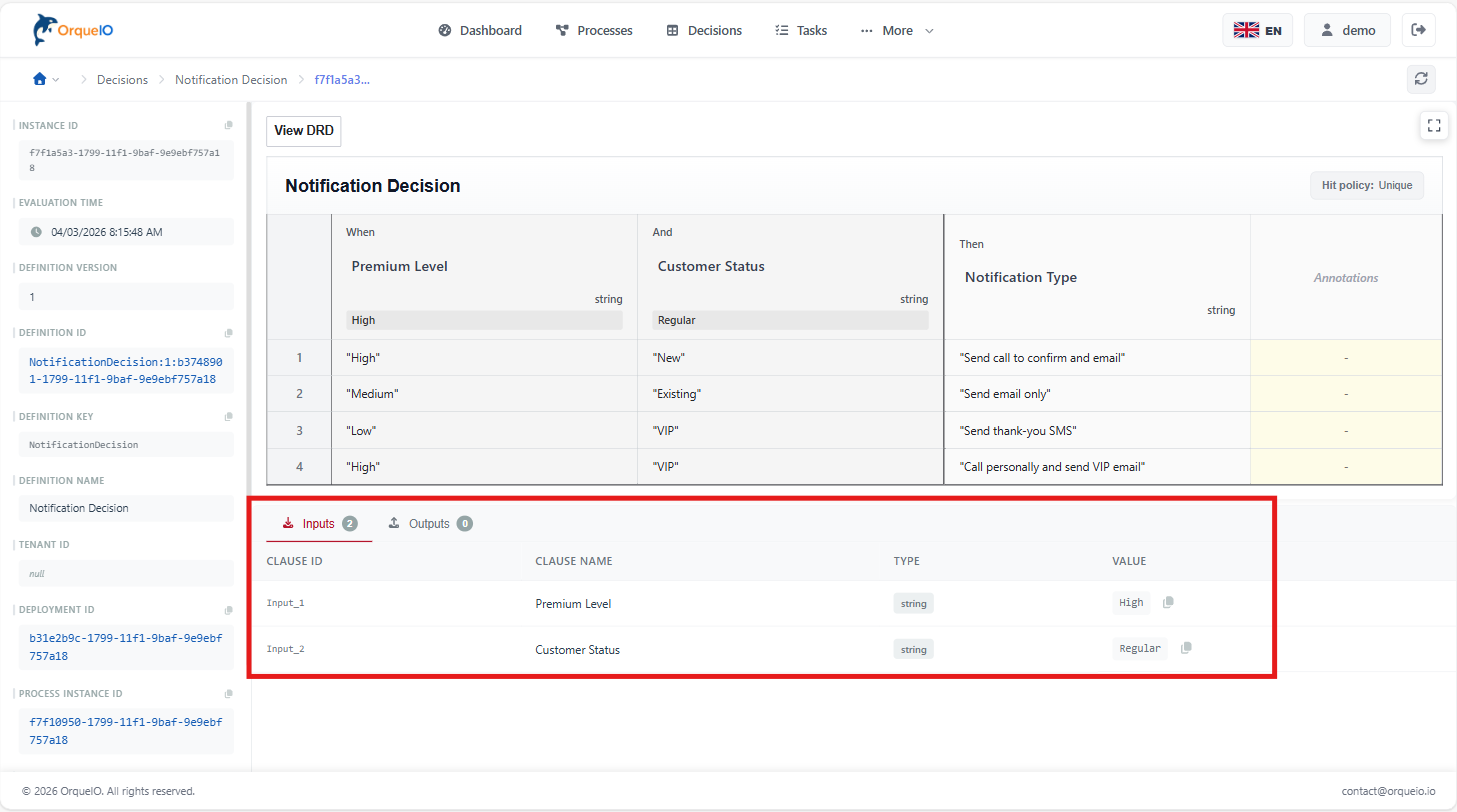The width and height of the screenshot is (1457, 812).
Task: Go to the Dashboard page
Action: pyautogui.click(x=480, y=31)
